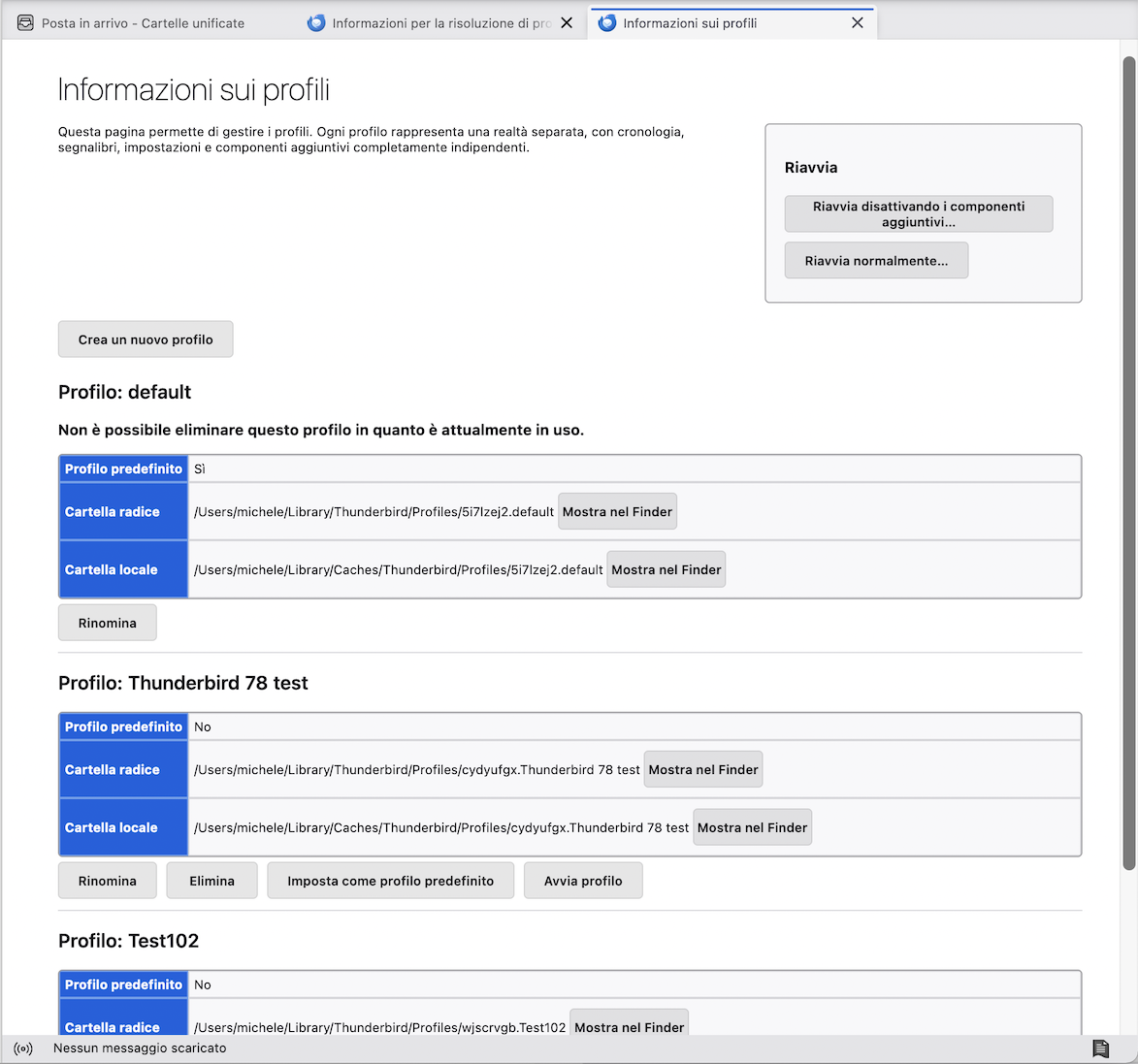The width and height of the screenshot is (1138, 1064).
Task: Switch to Posta in arrivo - Cartelle unificate tab
Action: (x=143, y=23)
